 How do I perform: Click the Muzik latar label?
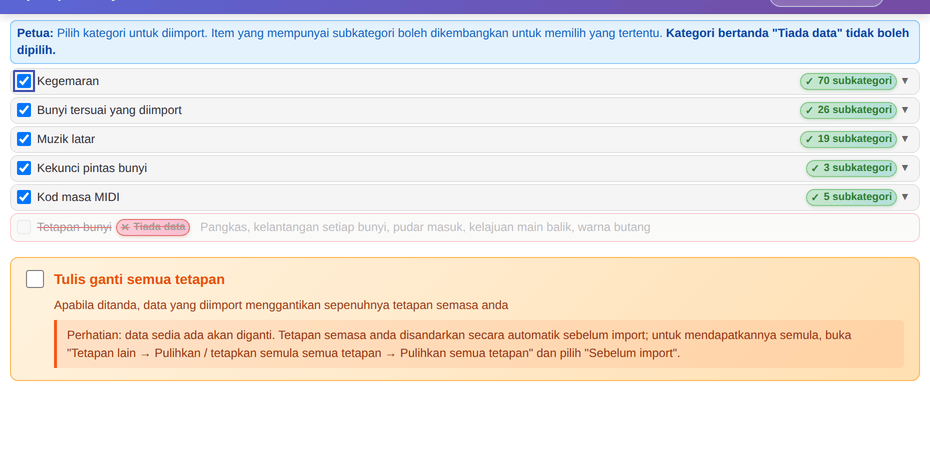66,139
